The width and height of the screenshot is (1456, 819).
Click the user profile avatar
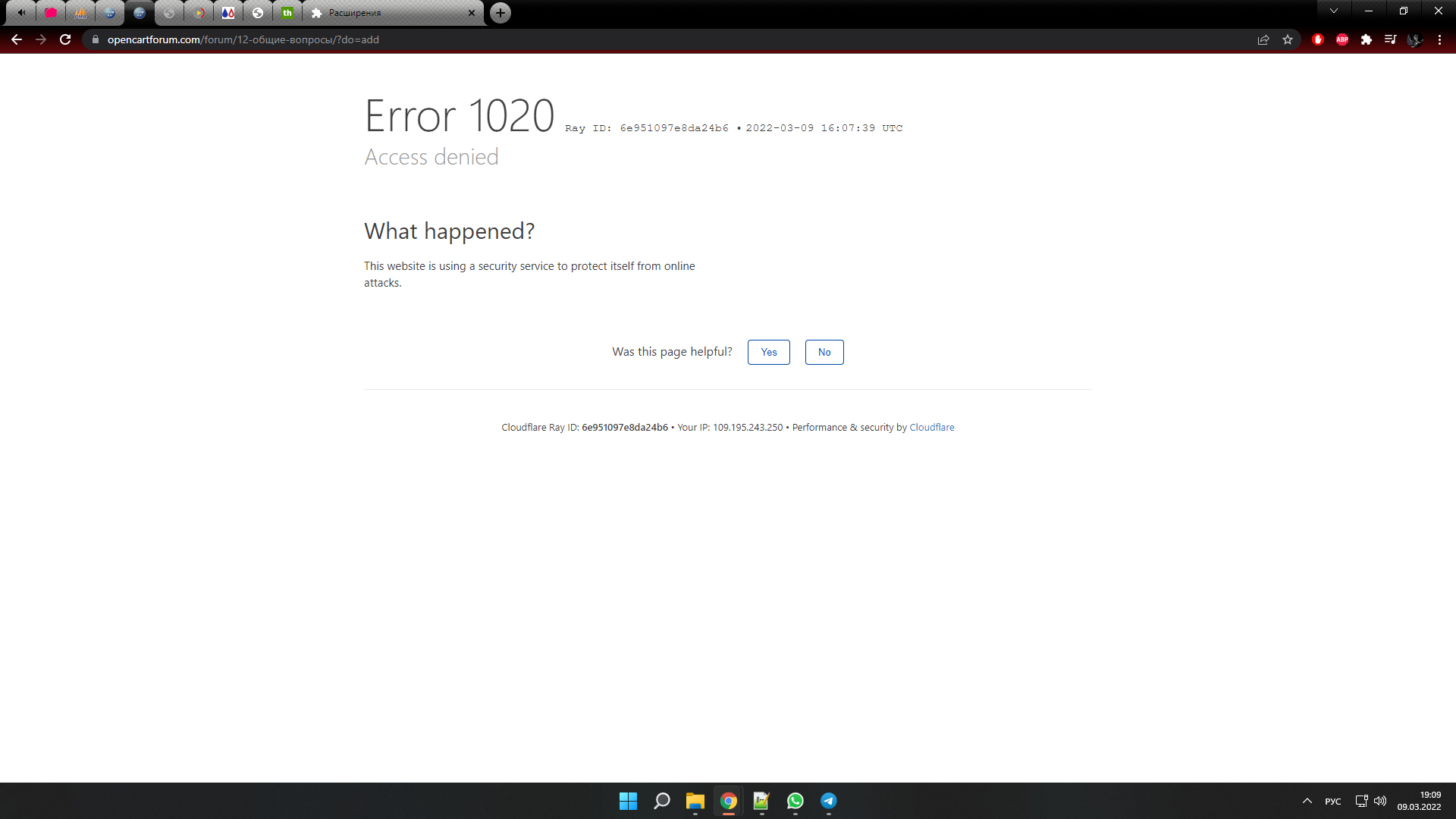(x=1414, y=39)
